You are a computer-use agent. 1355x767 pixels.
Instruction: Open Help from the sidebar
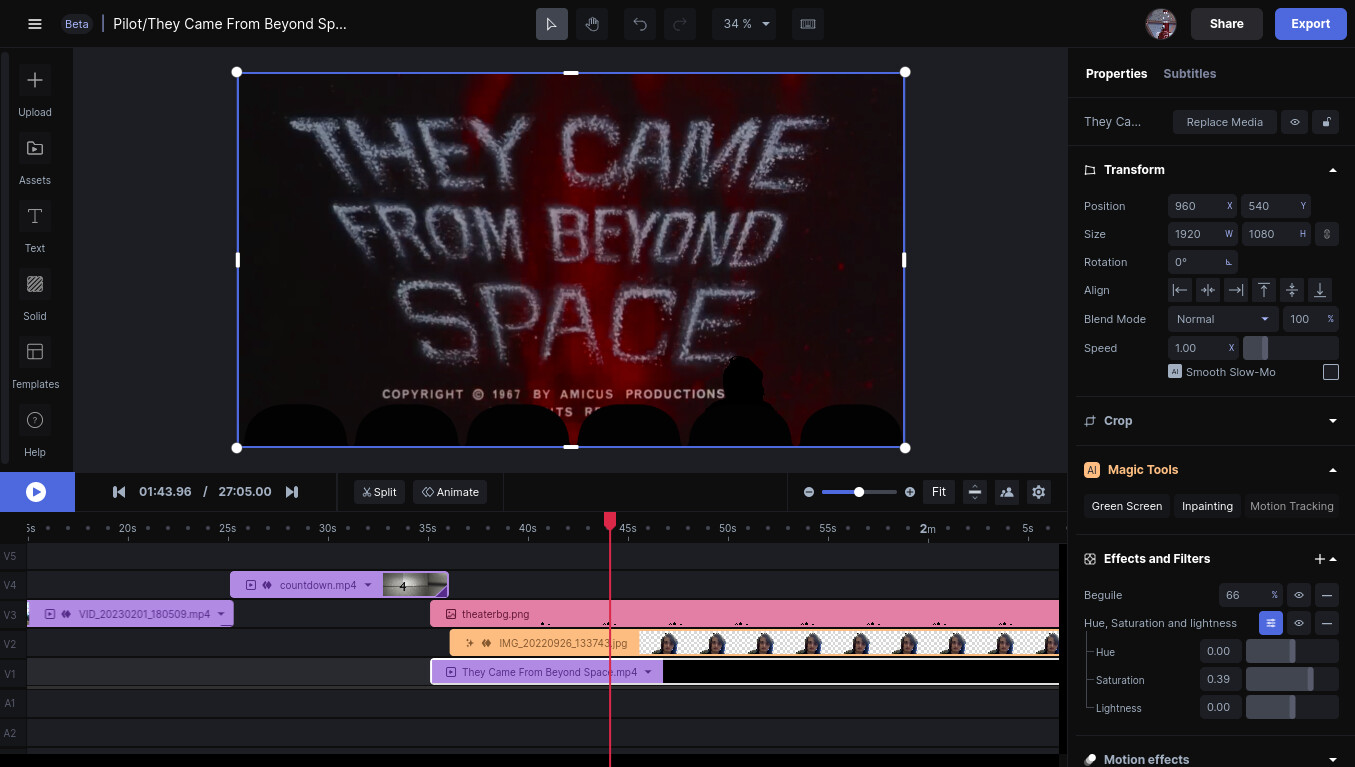[x=35, y=432]
